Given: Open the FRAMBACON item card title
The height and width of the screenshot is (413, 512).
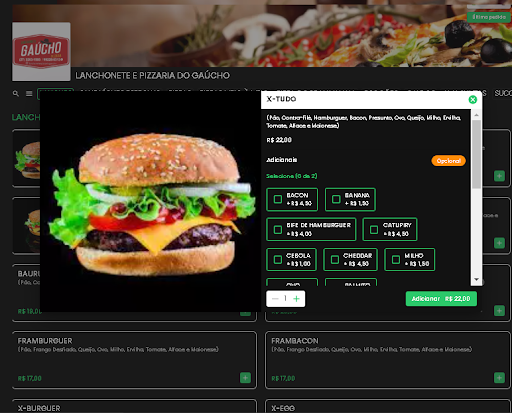Looking at the screenshot, I should pyautogui.click(x=295, y=341).
